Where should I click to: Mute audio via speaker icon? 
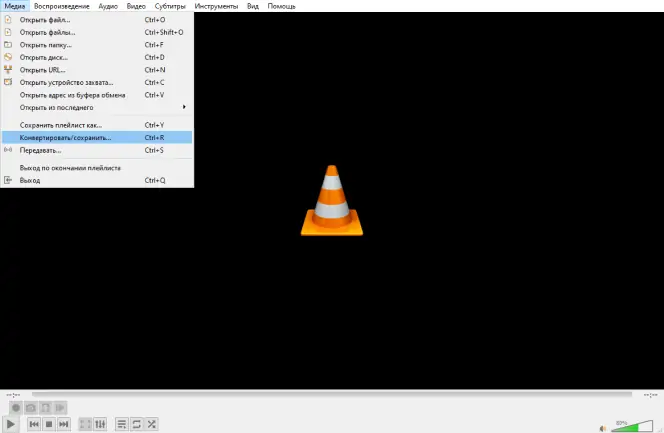603,428
